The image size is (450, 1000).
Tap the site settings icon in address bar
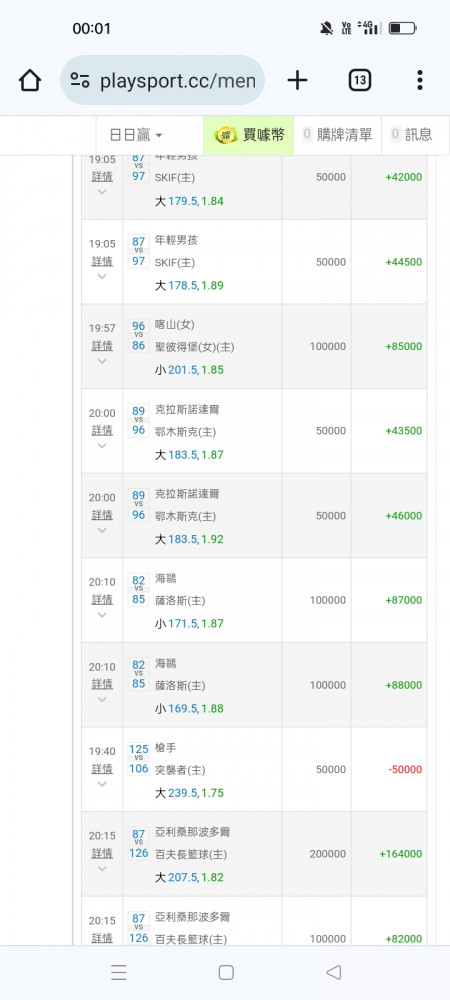pyautogui.click(x=80, y=80)
